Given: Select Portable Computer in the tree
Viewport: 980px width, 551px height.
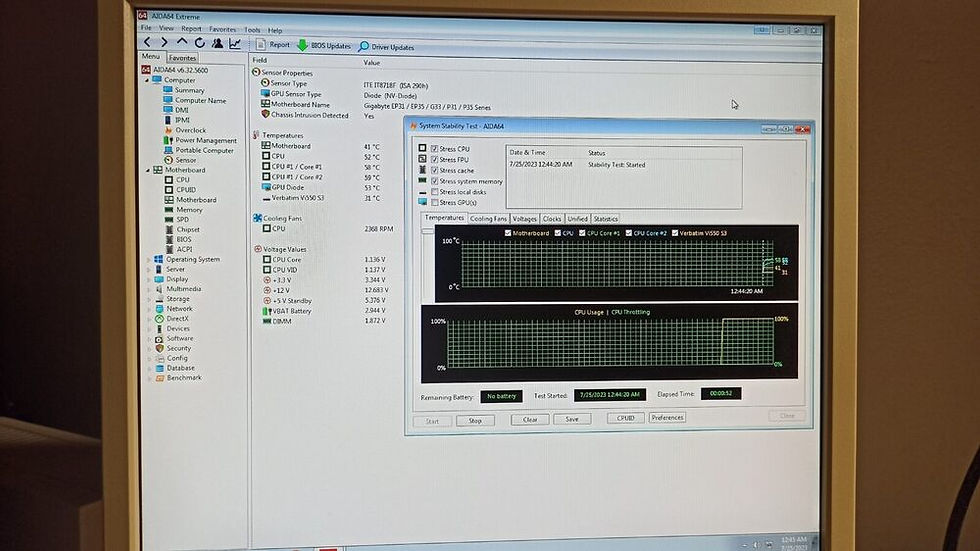Looking at the screenshot, I should click(x=204, y=150).
